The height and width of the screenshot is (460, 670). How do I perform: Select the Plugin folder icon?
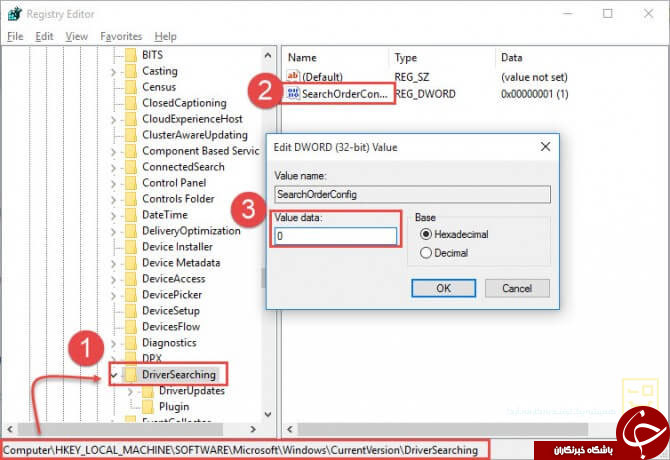pos(148,407)
